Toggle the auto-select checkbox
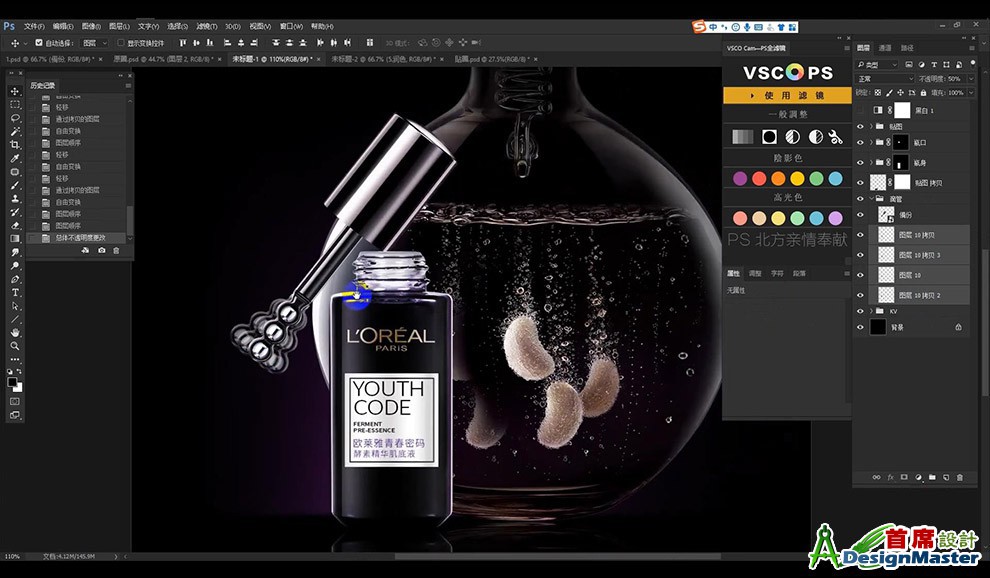Viewport: 990px width, 578px height. [x=39, y=43]
